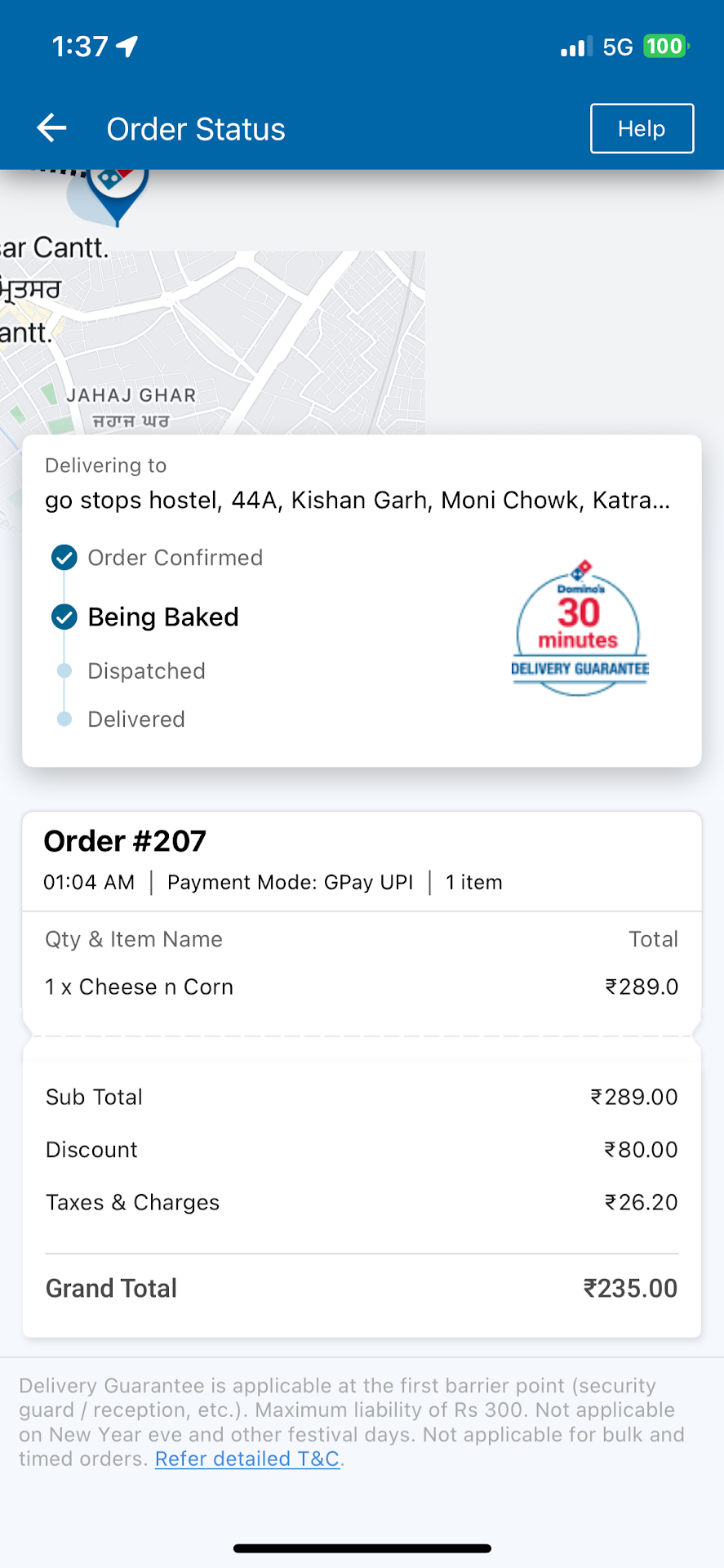Tap the cellular signal bars icon
Screen dimensions: 724x1568
tap(576, 47)
